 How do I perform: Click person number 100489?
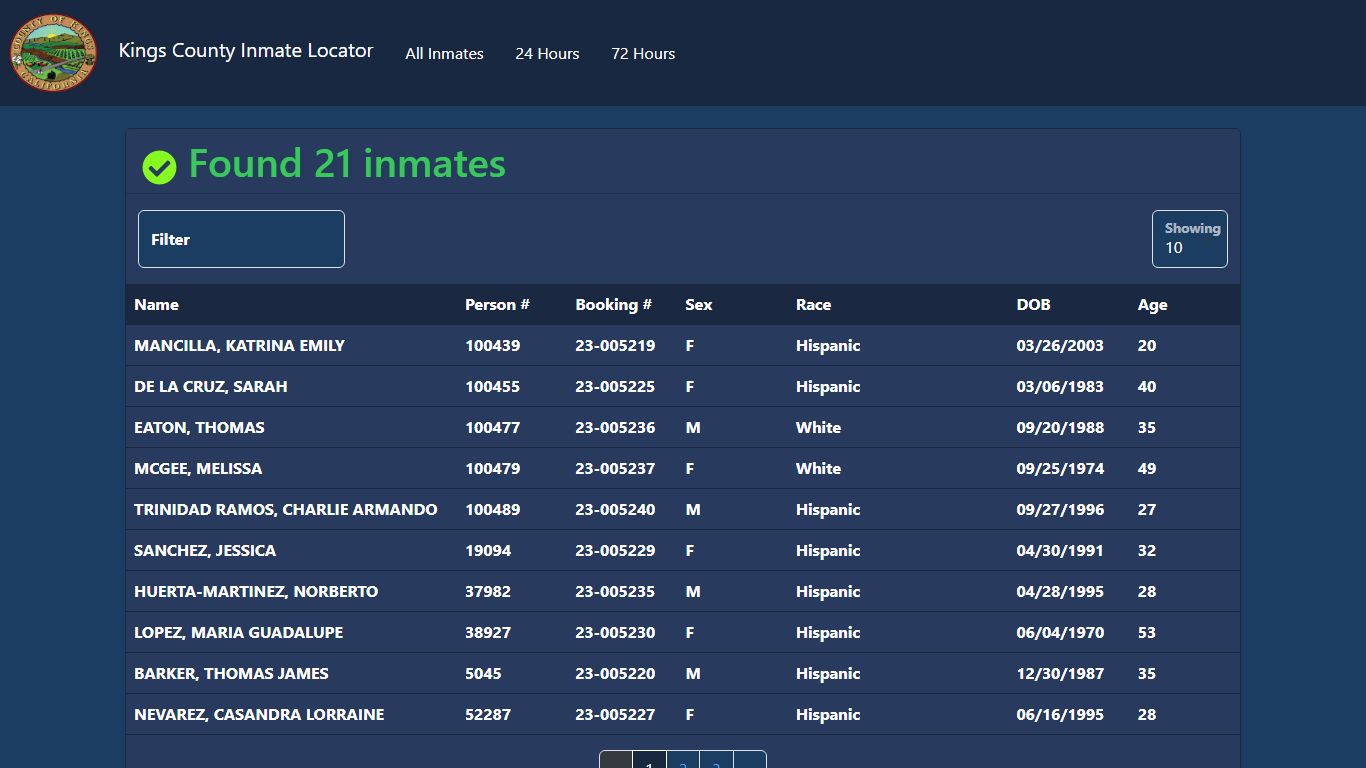(492, 510)
